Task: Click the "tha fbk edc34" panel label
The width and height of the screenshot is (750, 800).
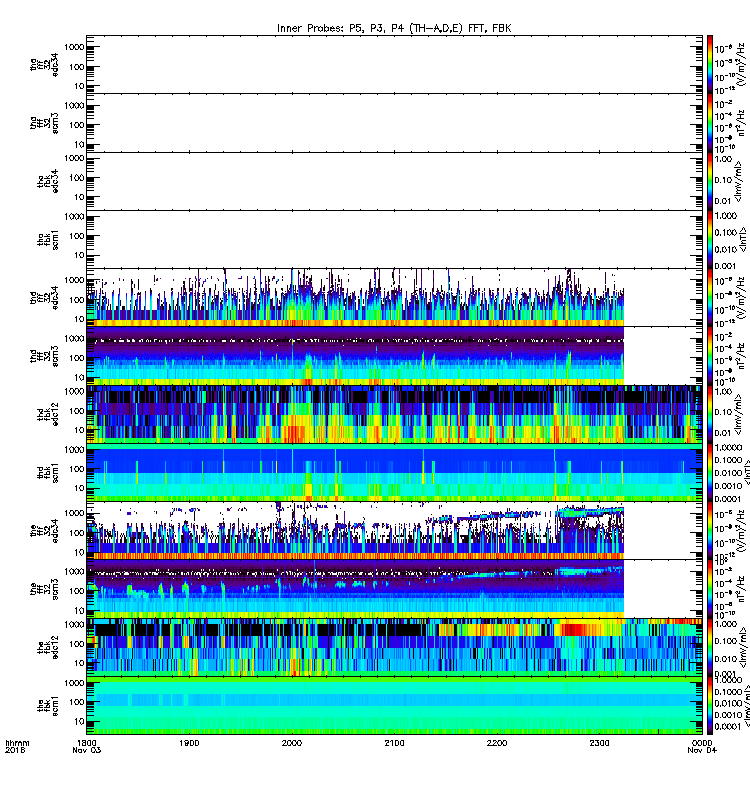Action: coord(48,181)
